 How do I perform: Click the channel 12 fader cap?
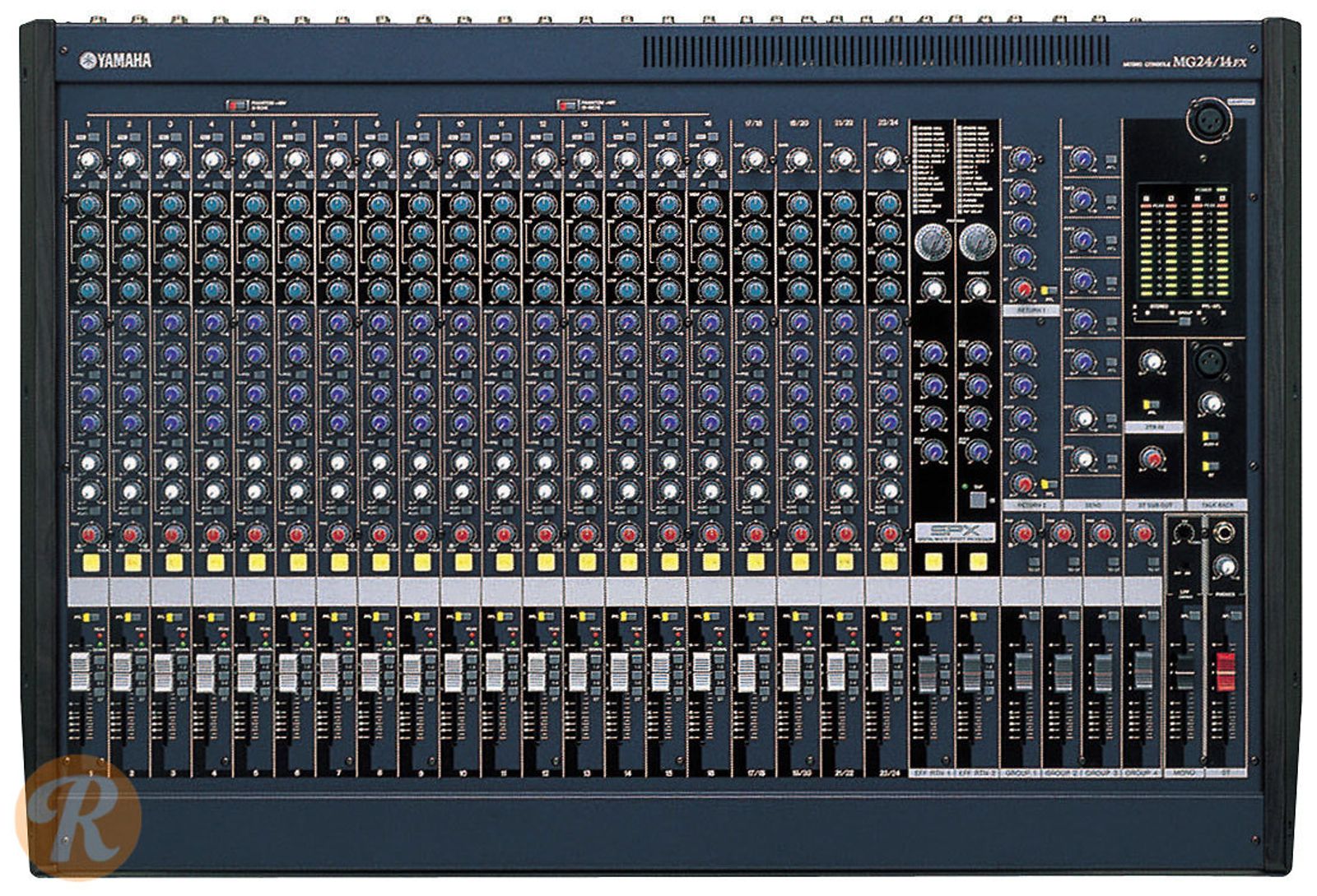(536, 672)
